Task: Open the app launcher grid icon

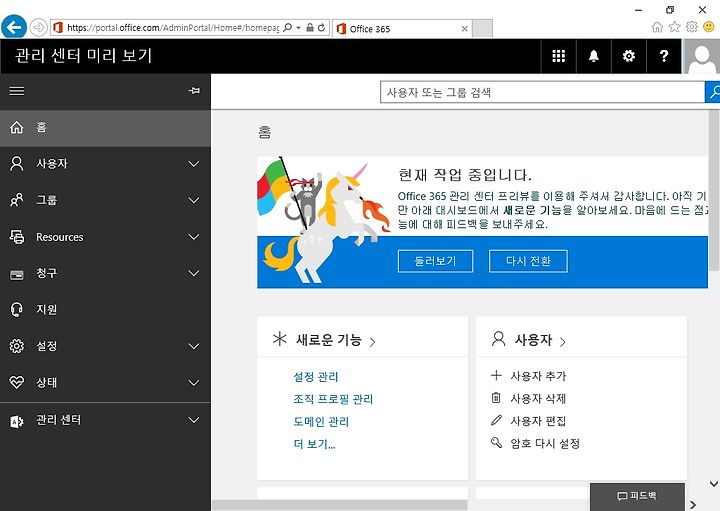Action: coord(558,56)
